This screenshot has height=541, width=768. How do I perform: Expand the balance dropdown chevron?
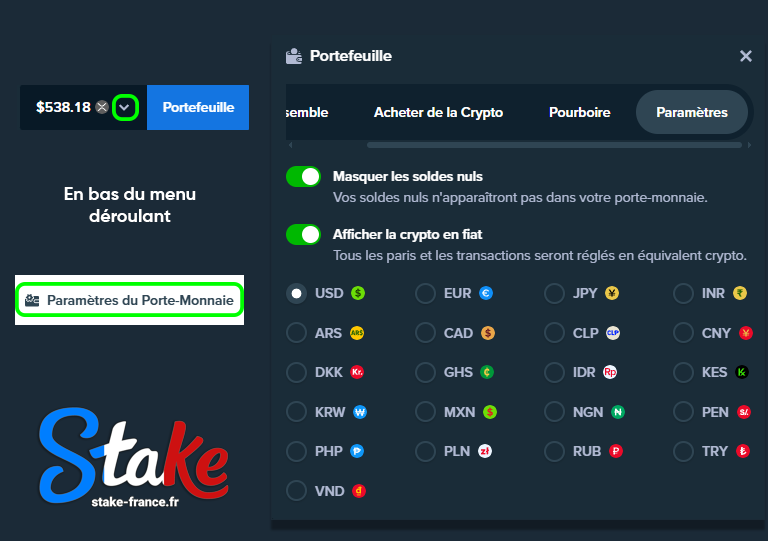(125, 107)
